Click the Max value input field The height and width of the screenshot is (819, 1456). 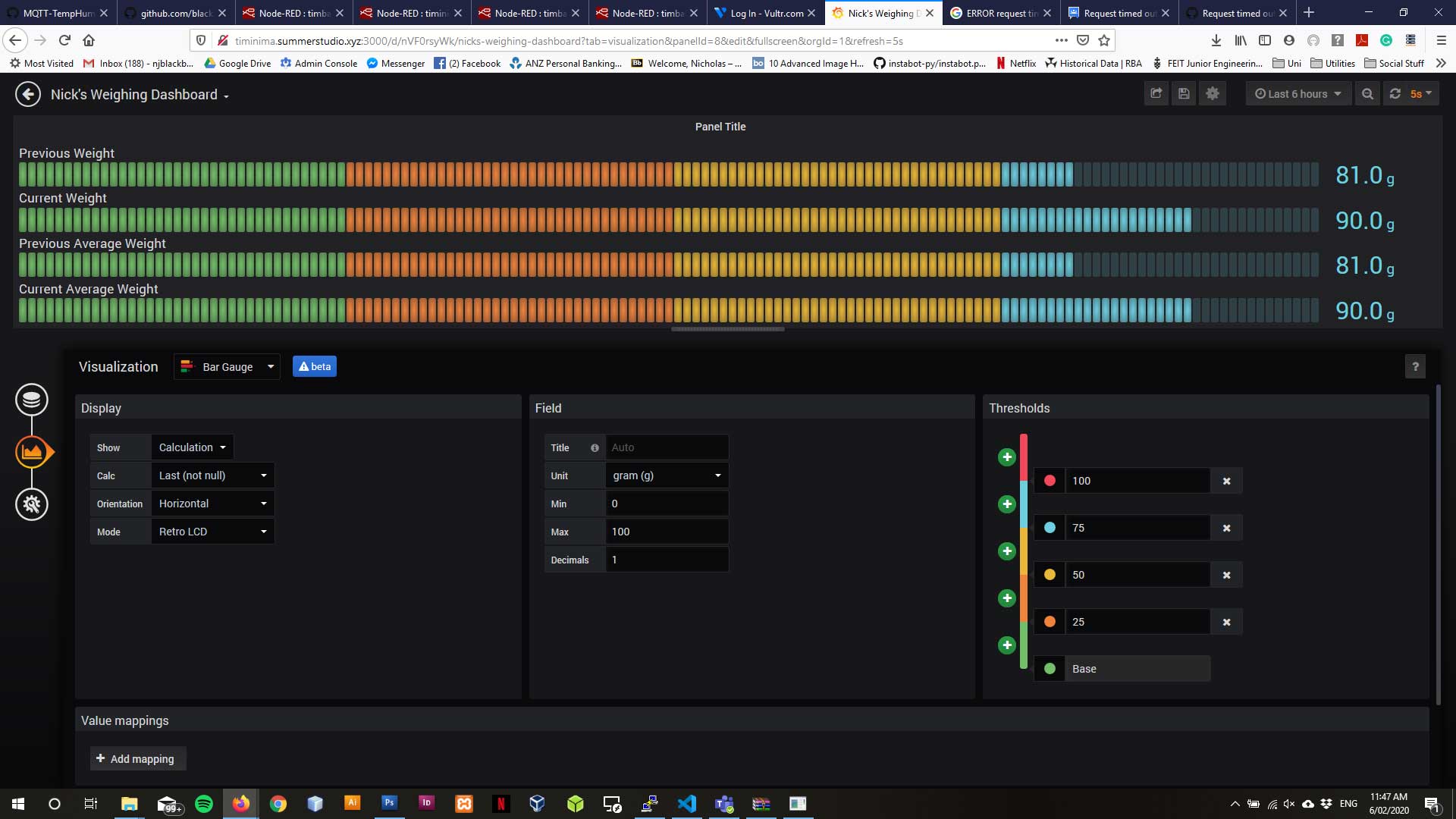pyautogui.click(x=667, y=532)
